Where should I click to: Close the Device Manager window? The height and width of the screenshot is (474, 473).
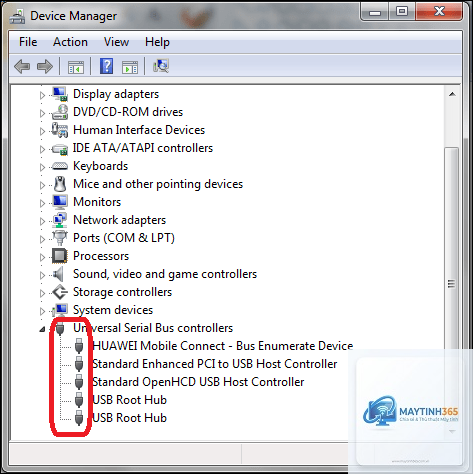pos(439,12)
